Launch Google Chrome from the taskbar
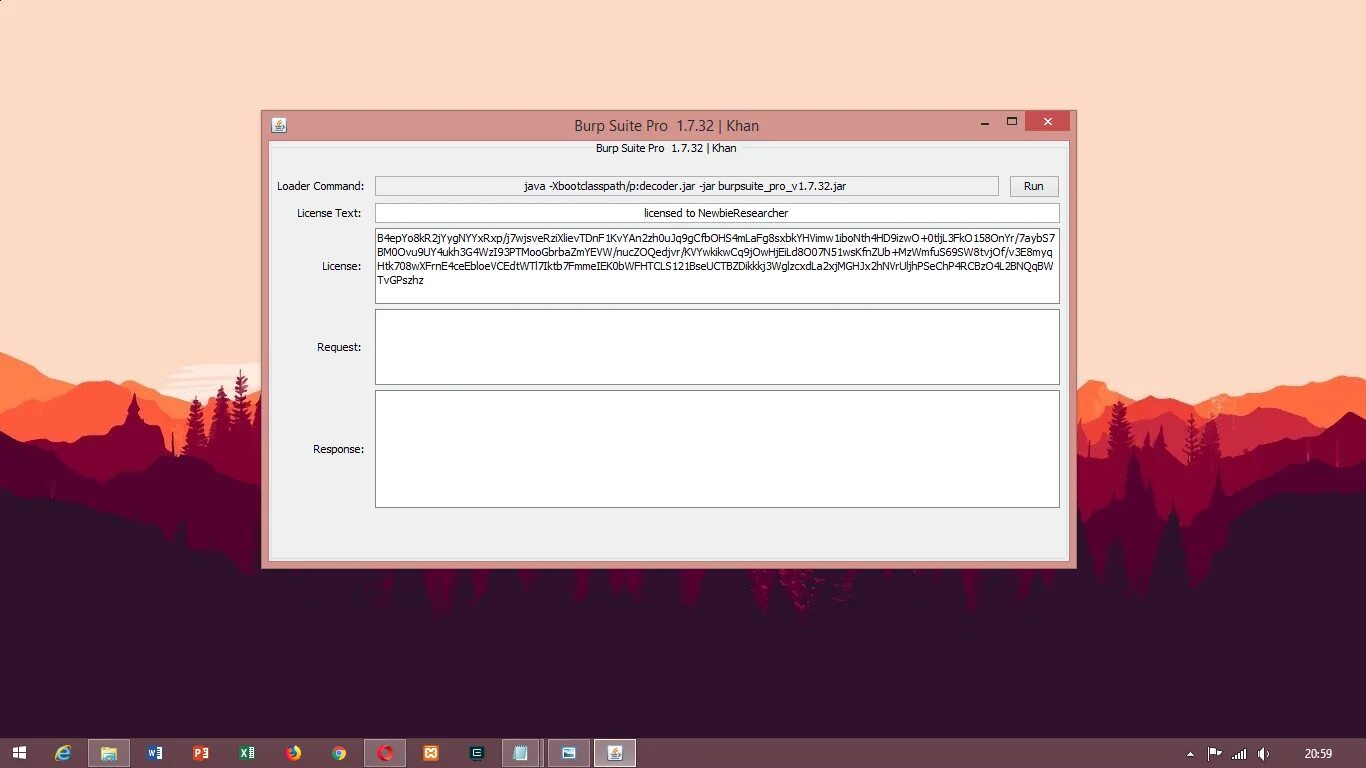Image resolution: width=1366 pixels, height=768 pixels. (339, 753)
